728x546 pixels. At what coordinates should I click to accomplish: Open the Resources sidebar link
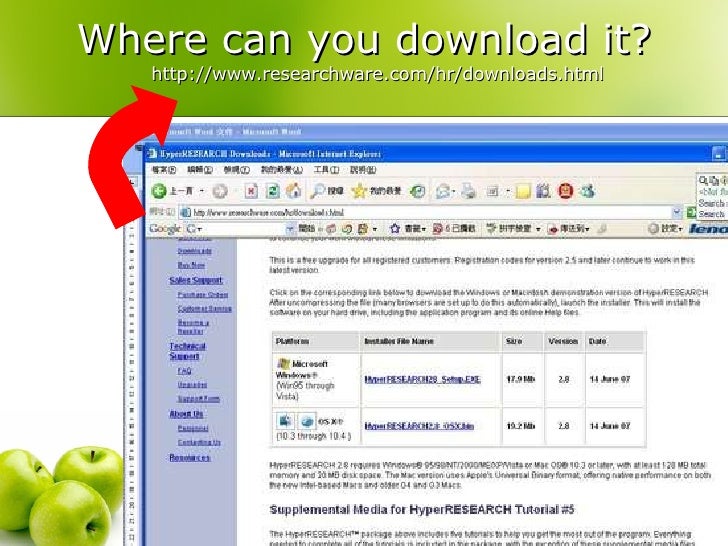pyautogui.click(x=189, y=458)
